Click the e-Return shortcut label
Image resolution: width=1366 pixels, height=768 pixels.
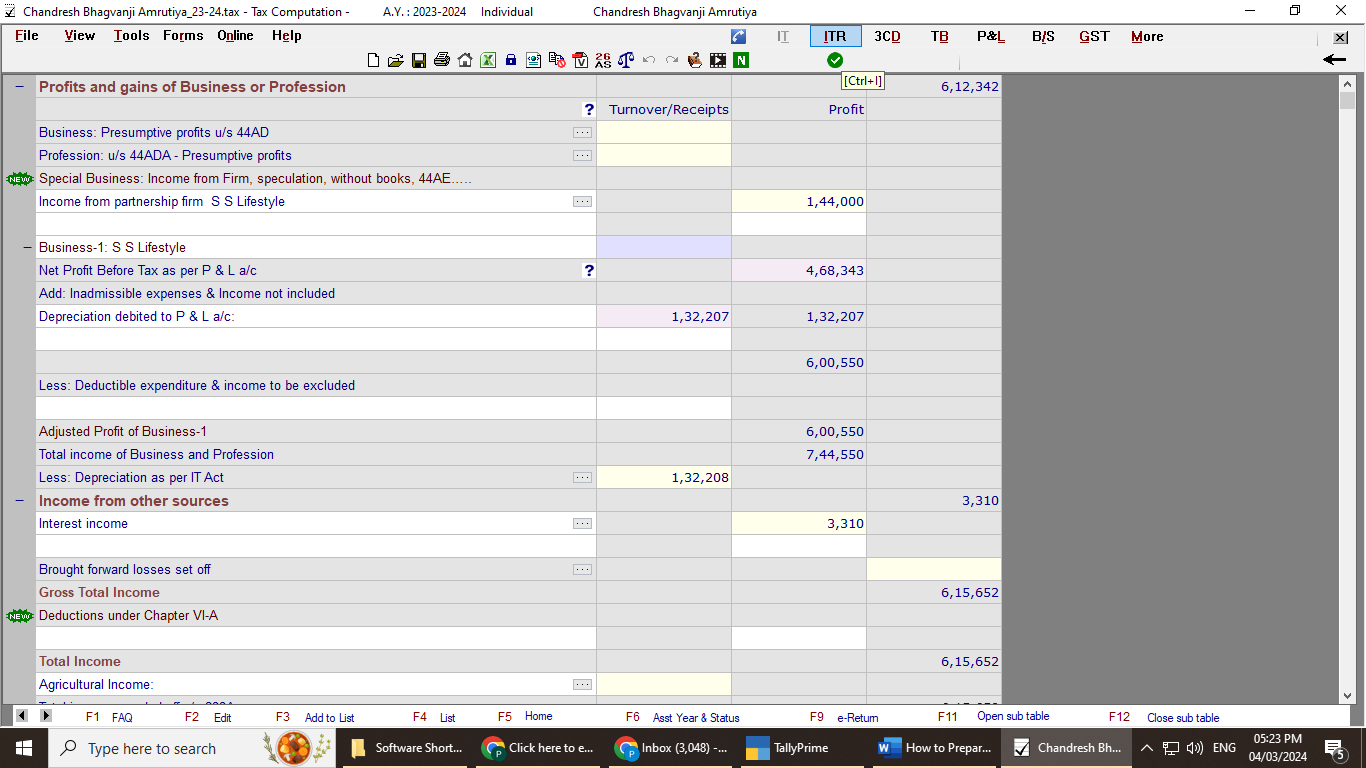click(x=857, y=717)
